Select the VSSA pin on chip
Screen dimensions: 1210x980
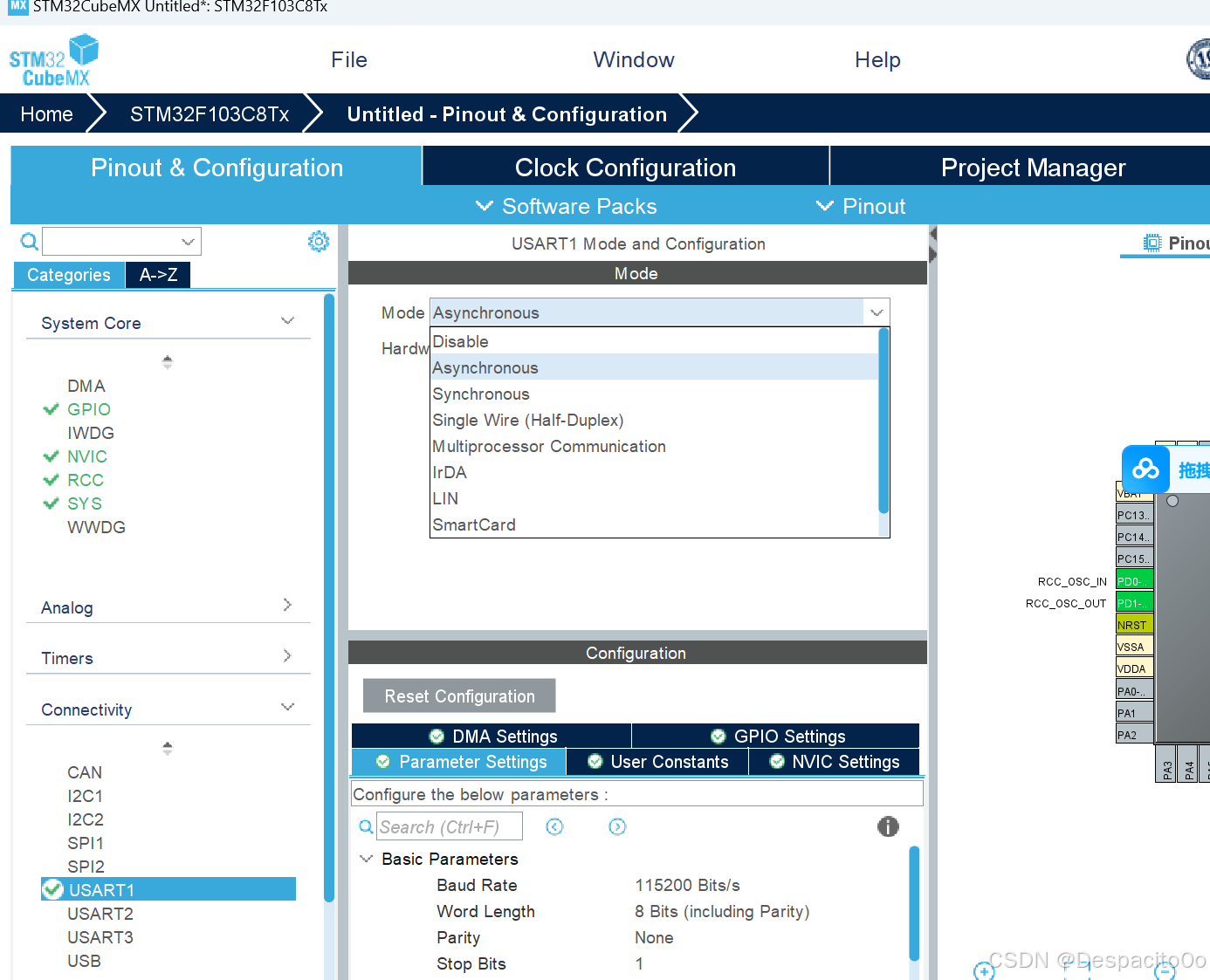click(x=1134, y=647)
